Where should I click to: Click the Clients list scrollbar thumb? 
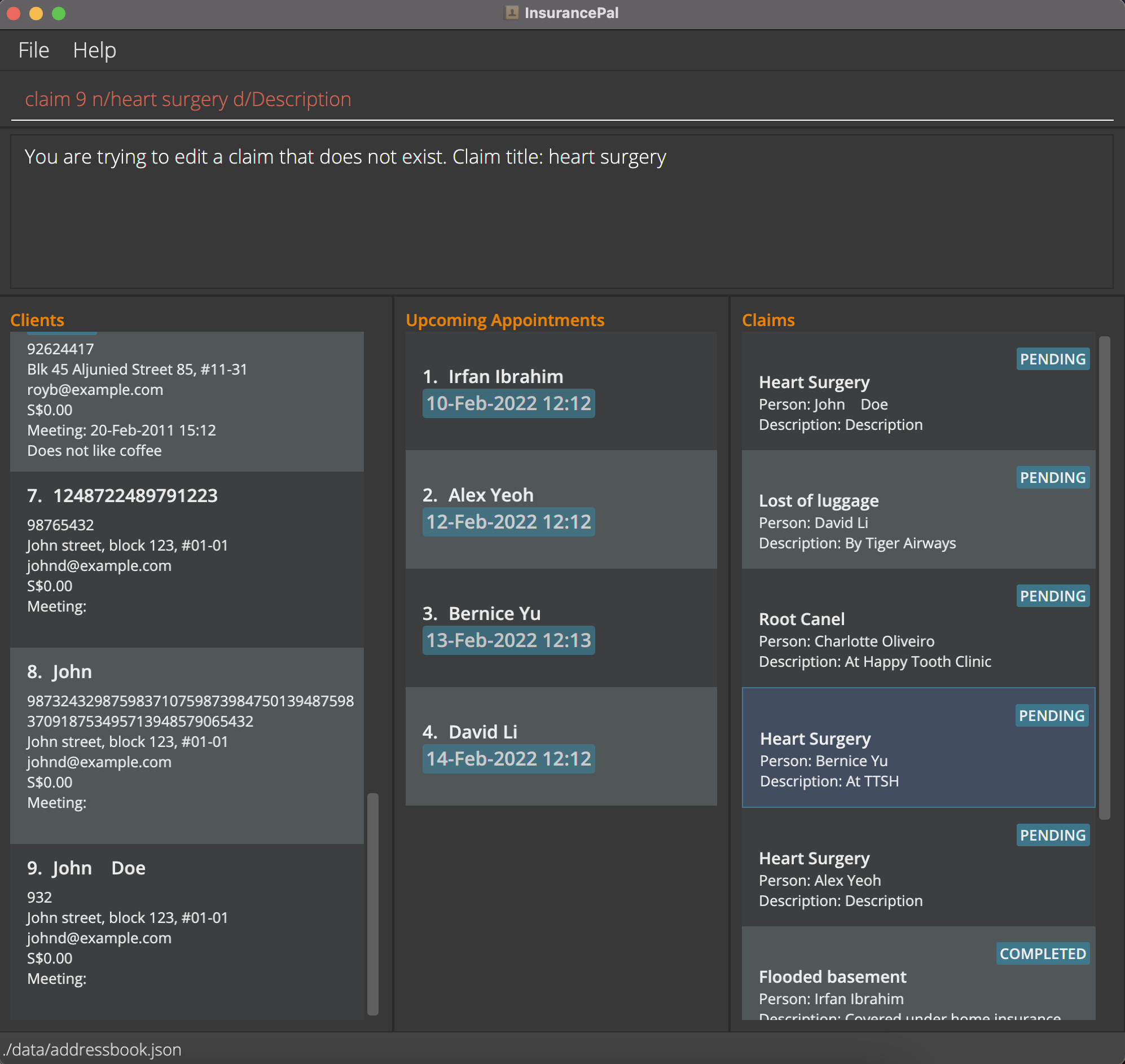click(x=373, y=904)
